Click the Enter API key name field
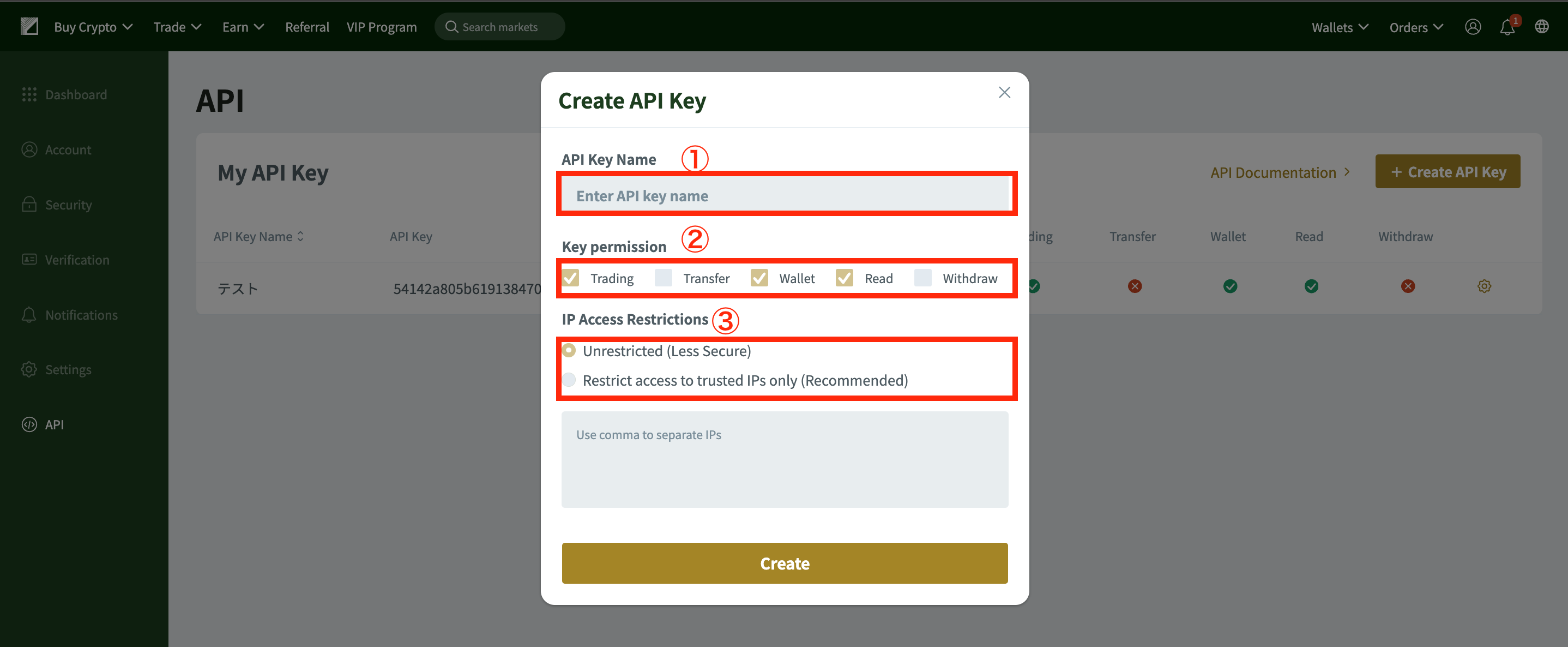 (785, 195)
